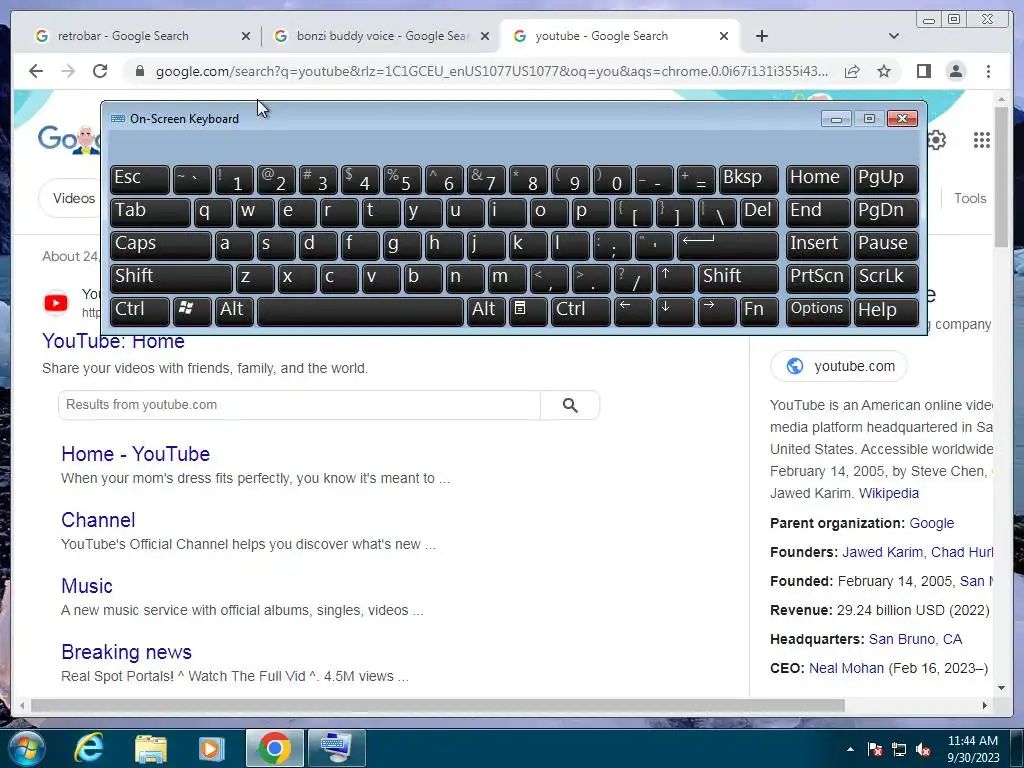This screenshot has width=1024, height=768.
Task: Open the Breaking news sitelink
Action: pyautogui.click(x=126, y=652)
